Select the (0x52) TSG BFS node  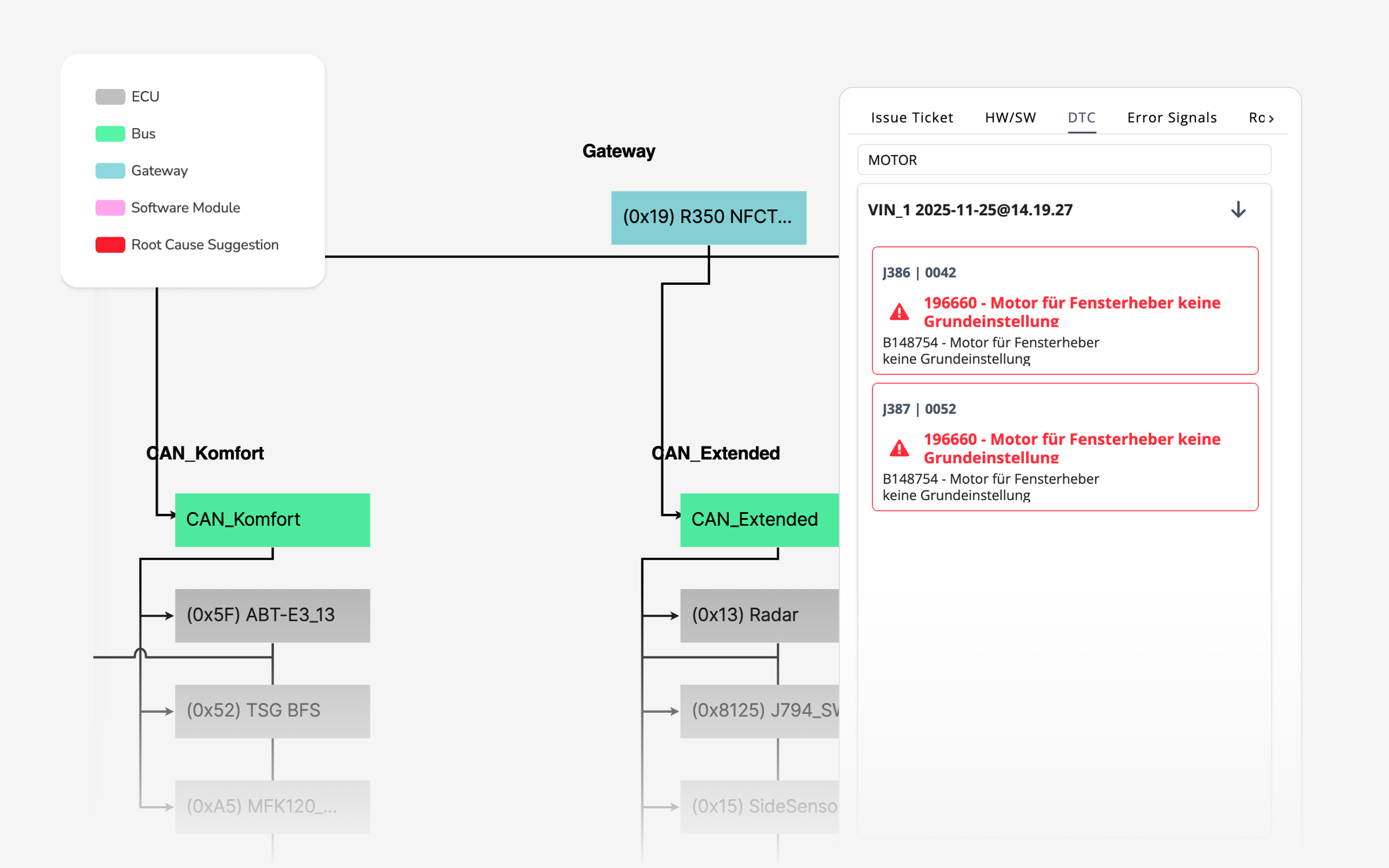[272, 711]
